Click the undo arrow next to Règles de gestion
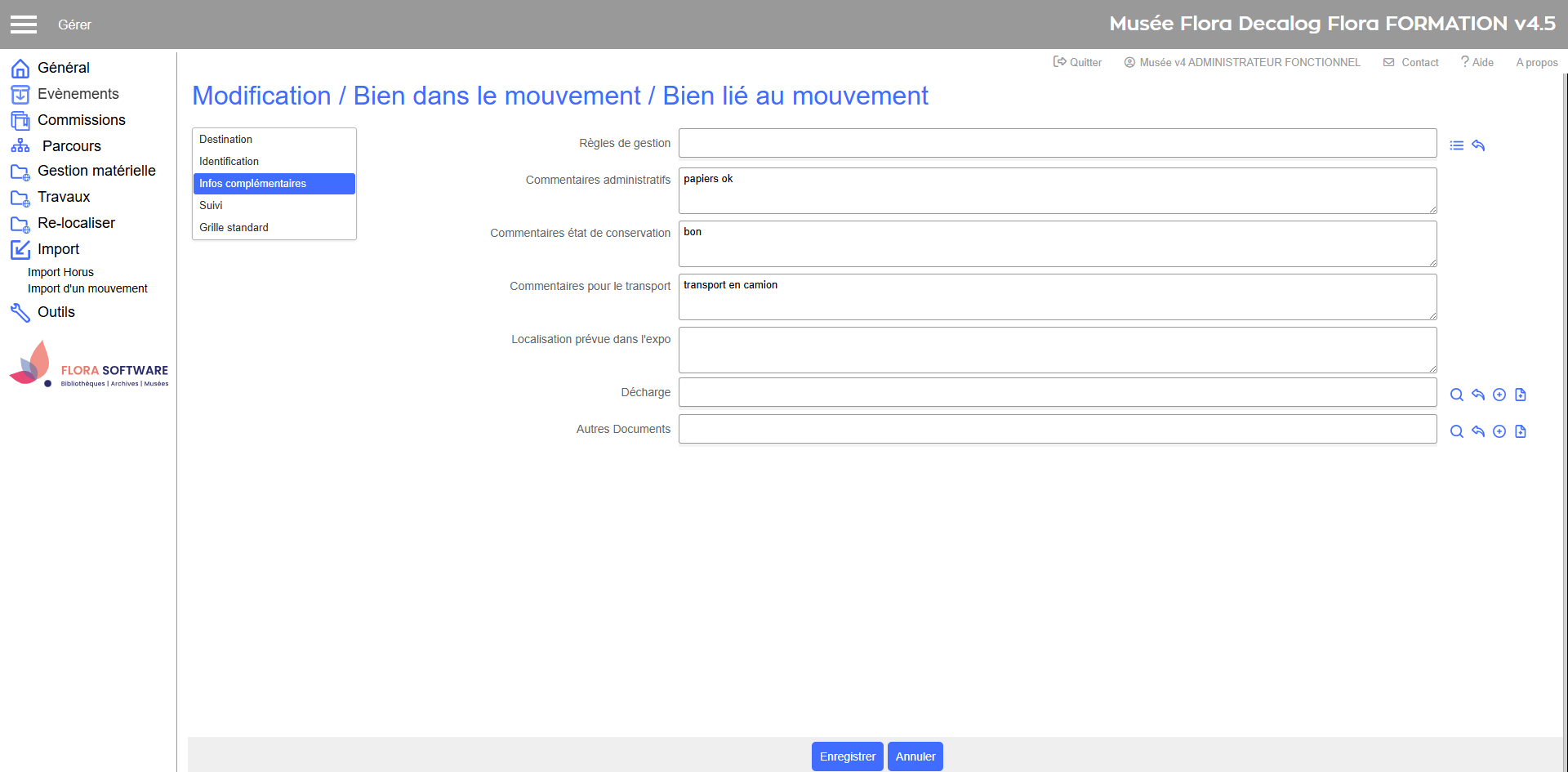Image resolution: width=1568 pixels, height=772 pixels. click(x=1478, y=145)
